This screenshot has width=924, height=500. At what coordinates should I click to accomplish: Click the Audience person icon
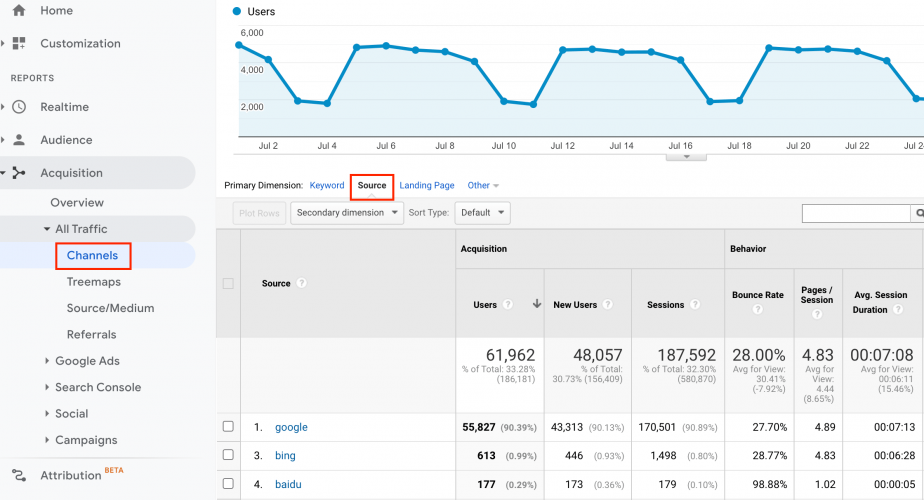point(19,140)
